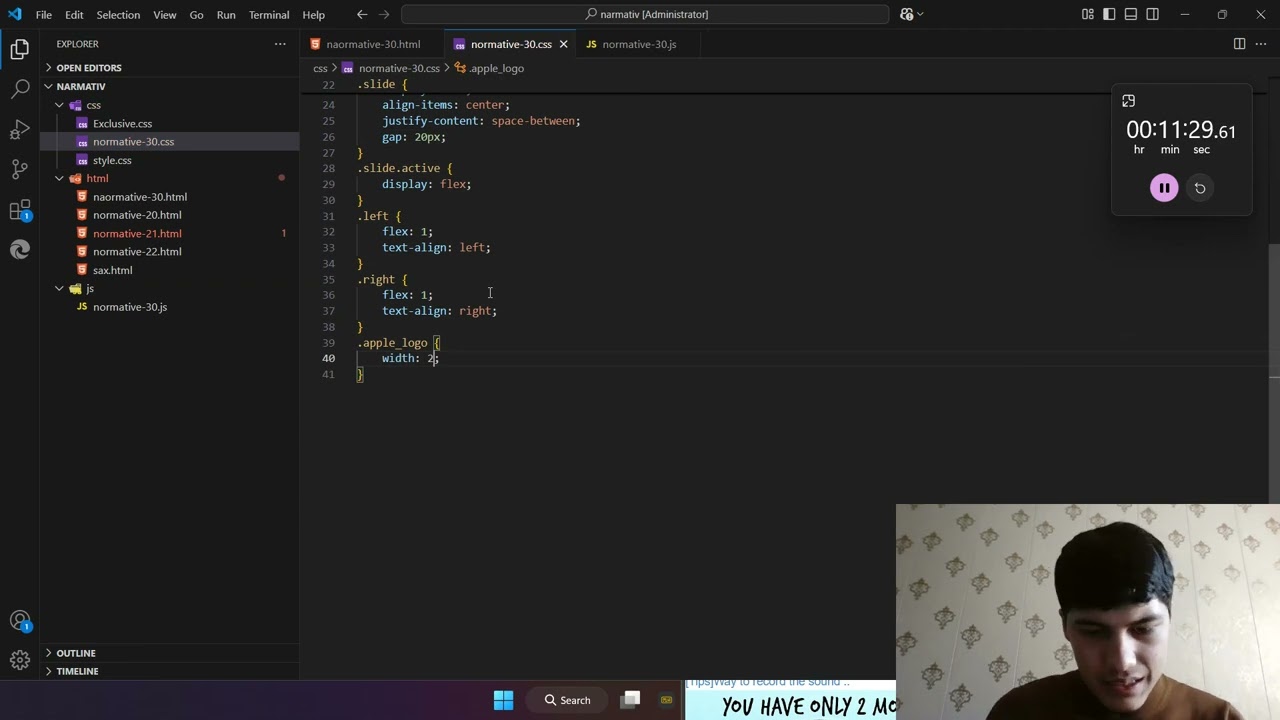This screenshot has width=1280, height=720.
Task: Toggle the bottom panel
Action: pyautogui.click(x=1131, y=14)
